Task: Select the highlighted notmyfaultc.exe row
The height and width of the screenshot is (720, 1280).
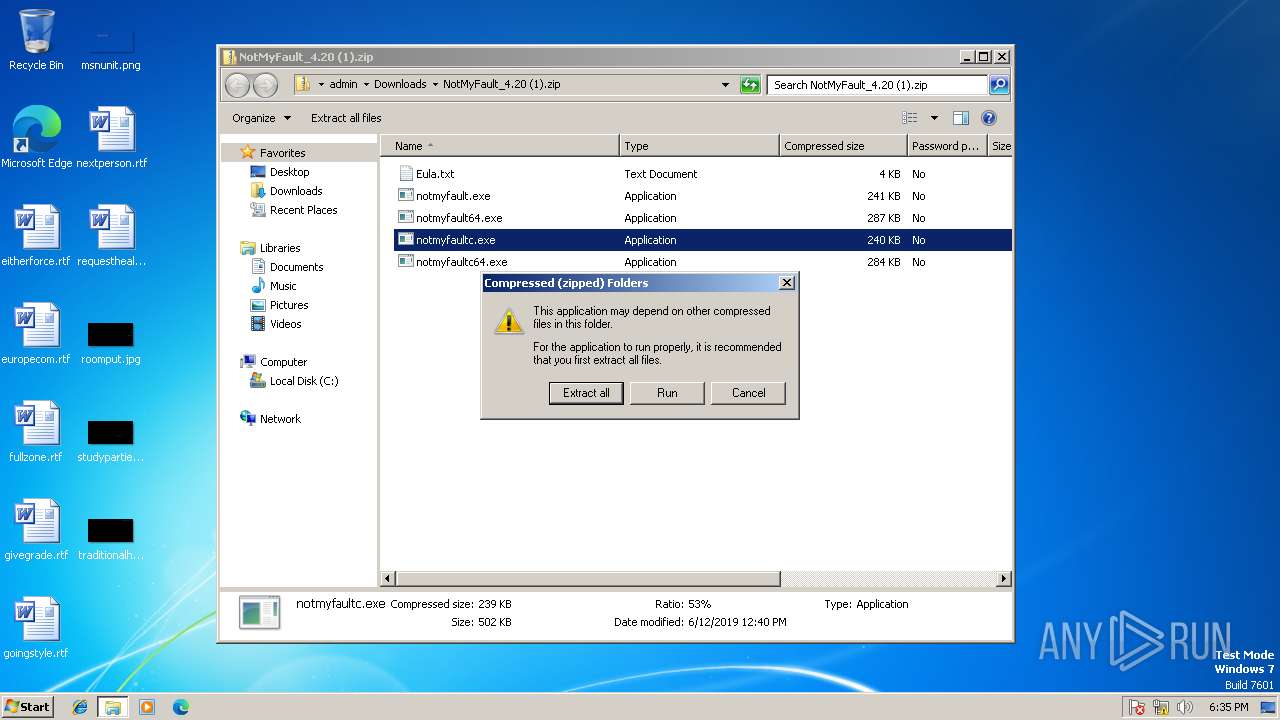Action: coord(704,240)
